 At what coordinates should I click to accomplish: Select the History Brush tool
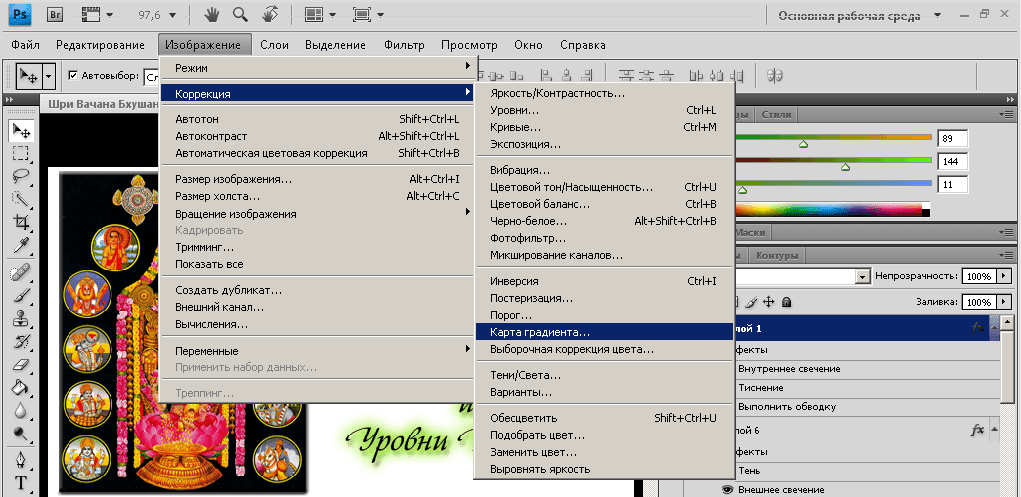click(21, 341)
